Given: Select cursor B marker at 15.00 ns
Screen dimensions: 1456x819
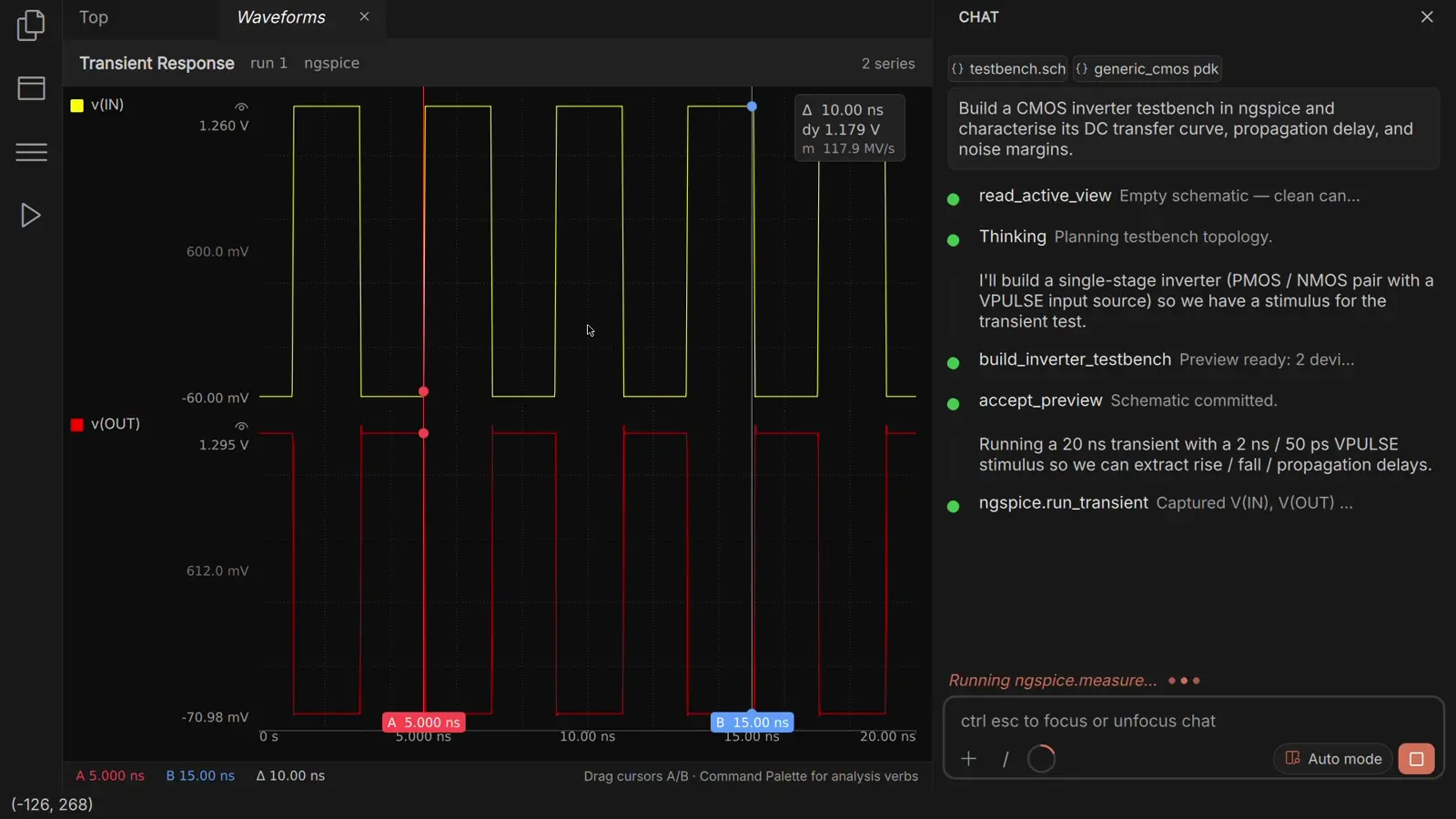Looking at the screenshot, I should click(753, 722).
